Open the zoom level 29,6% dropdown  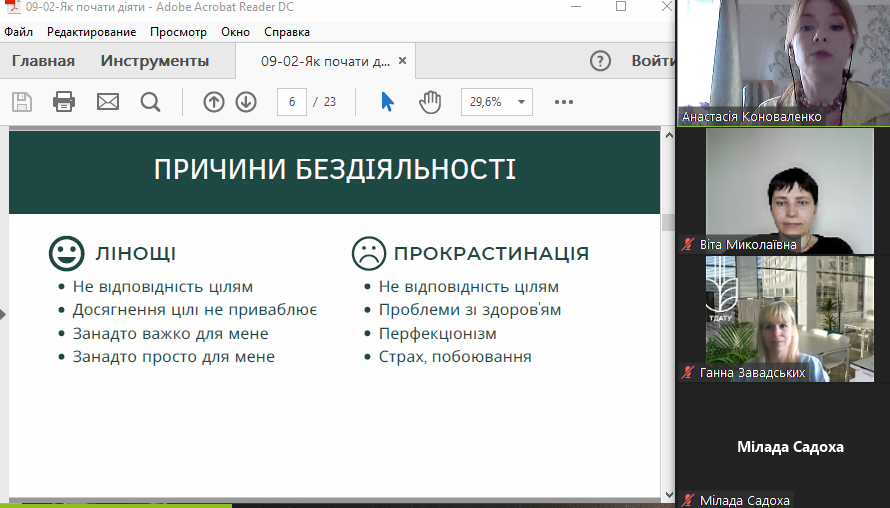[496, 101]
